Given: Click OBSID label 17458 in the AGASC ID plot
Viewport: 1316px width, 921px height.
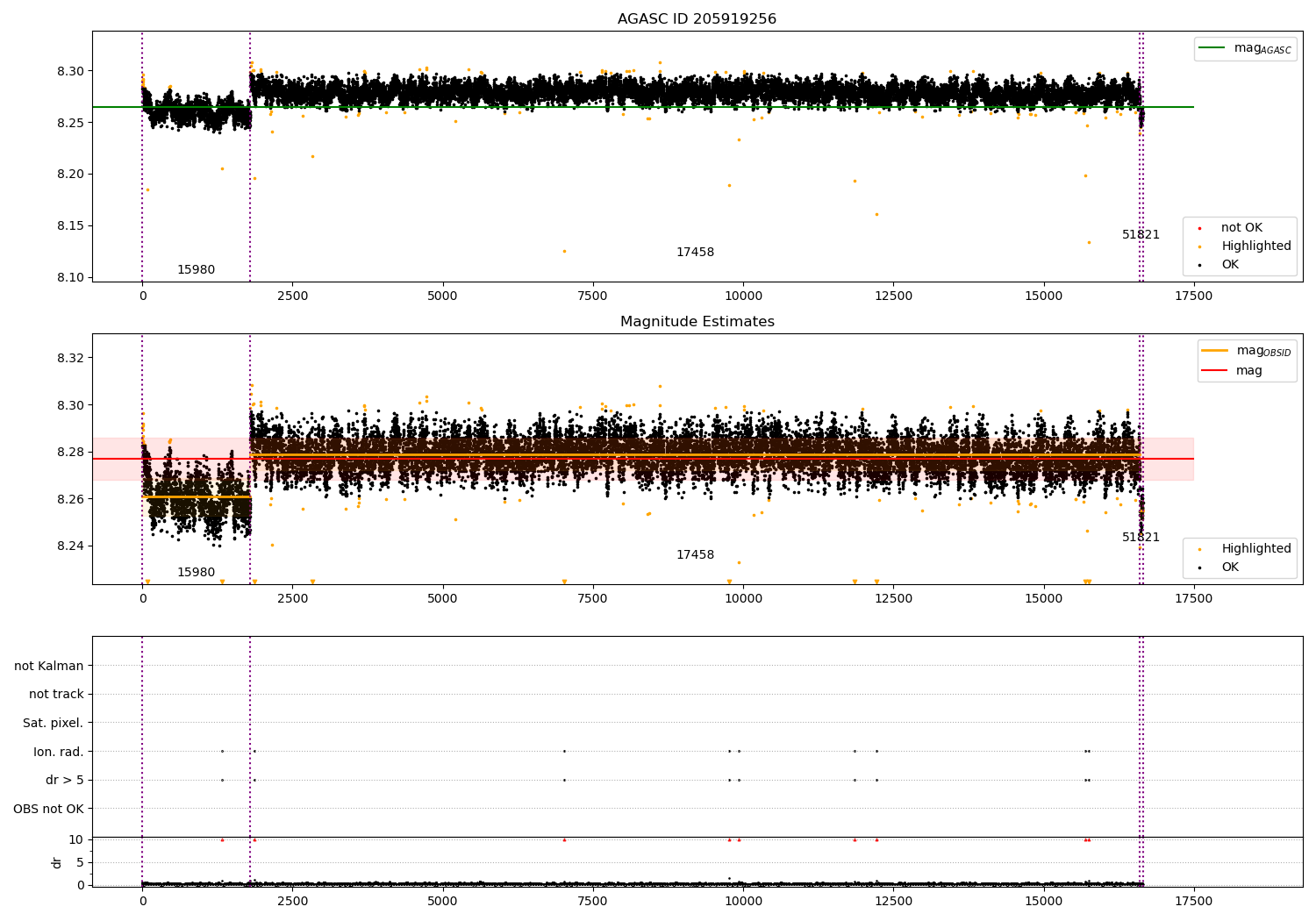Looking at the screenshot, I should coord(695,253).
